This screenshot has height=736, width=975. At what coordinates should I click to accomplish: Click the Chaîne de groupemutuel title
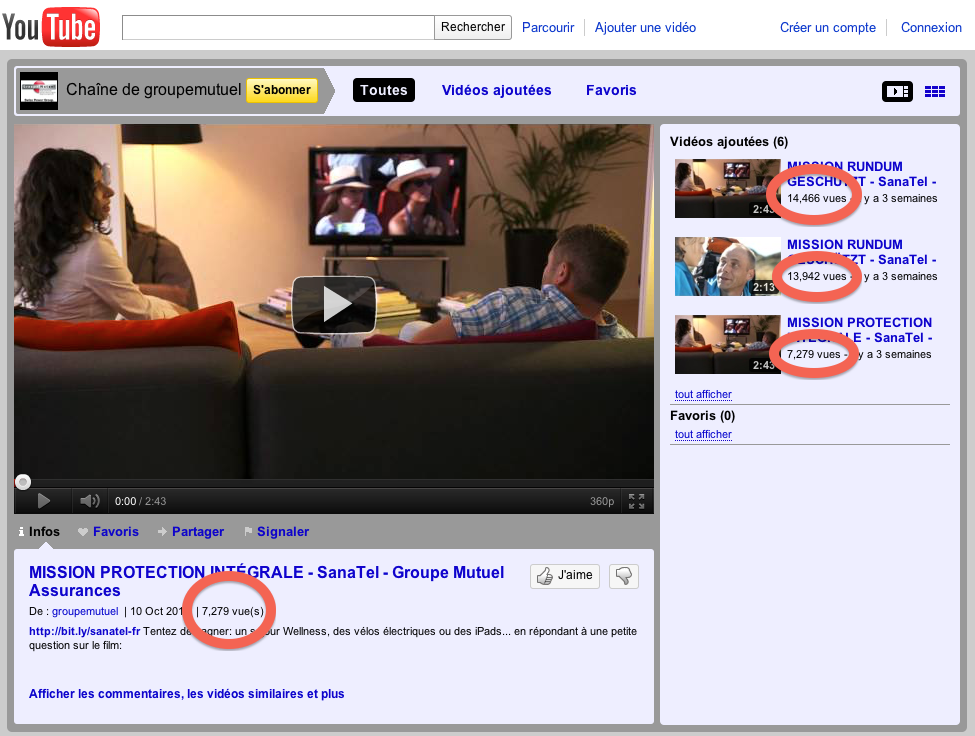(x=154, y=90)
